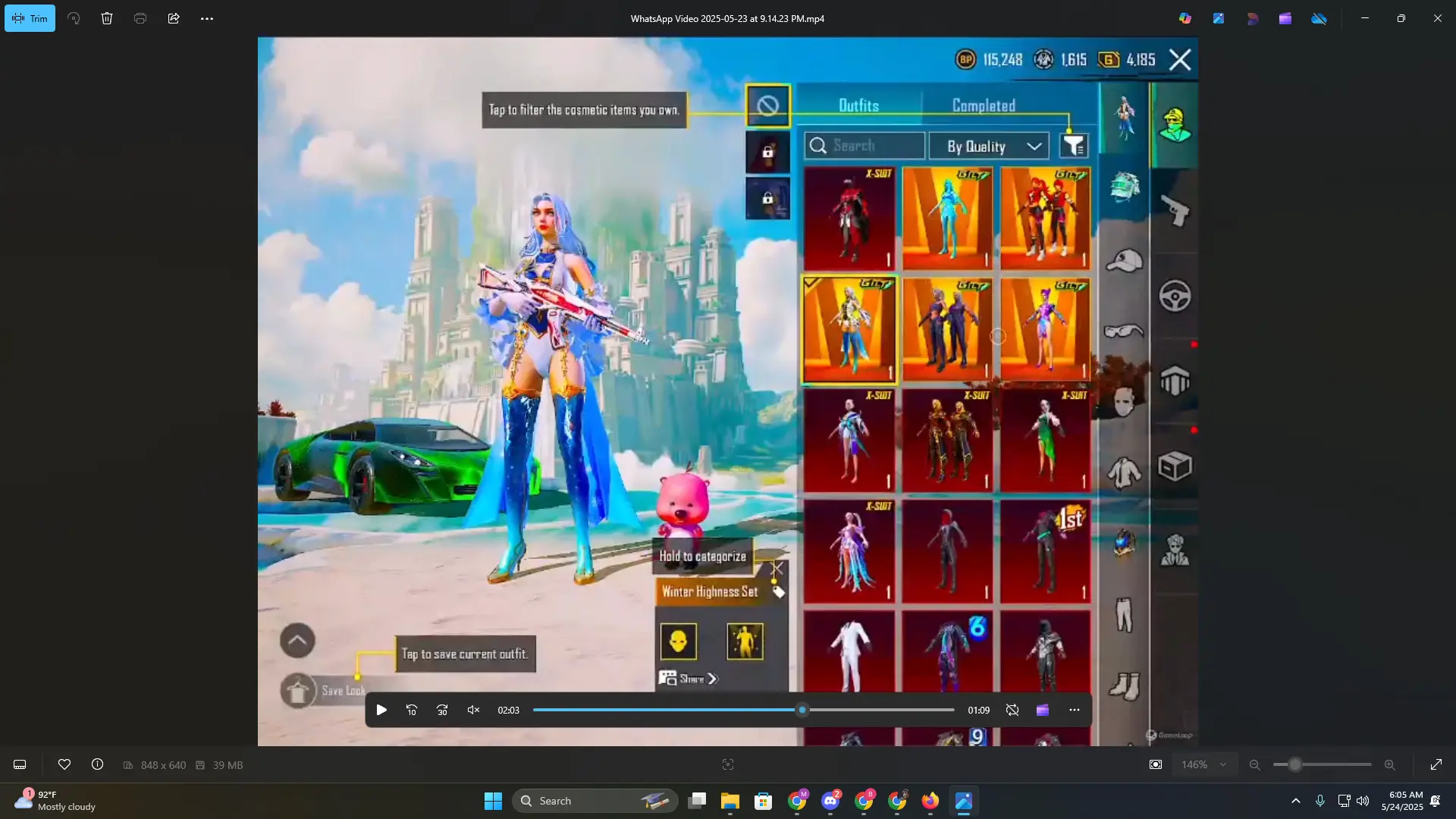Viewport: 1456px width, 819px height.
Task: Rotate the video using rotate icon
Action: [74, 18]
